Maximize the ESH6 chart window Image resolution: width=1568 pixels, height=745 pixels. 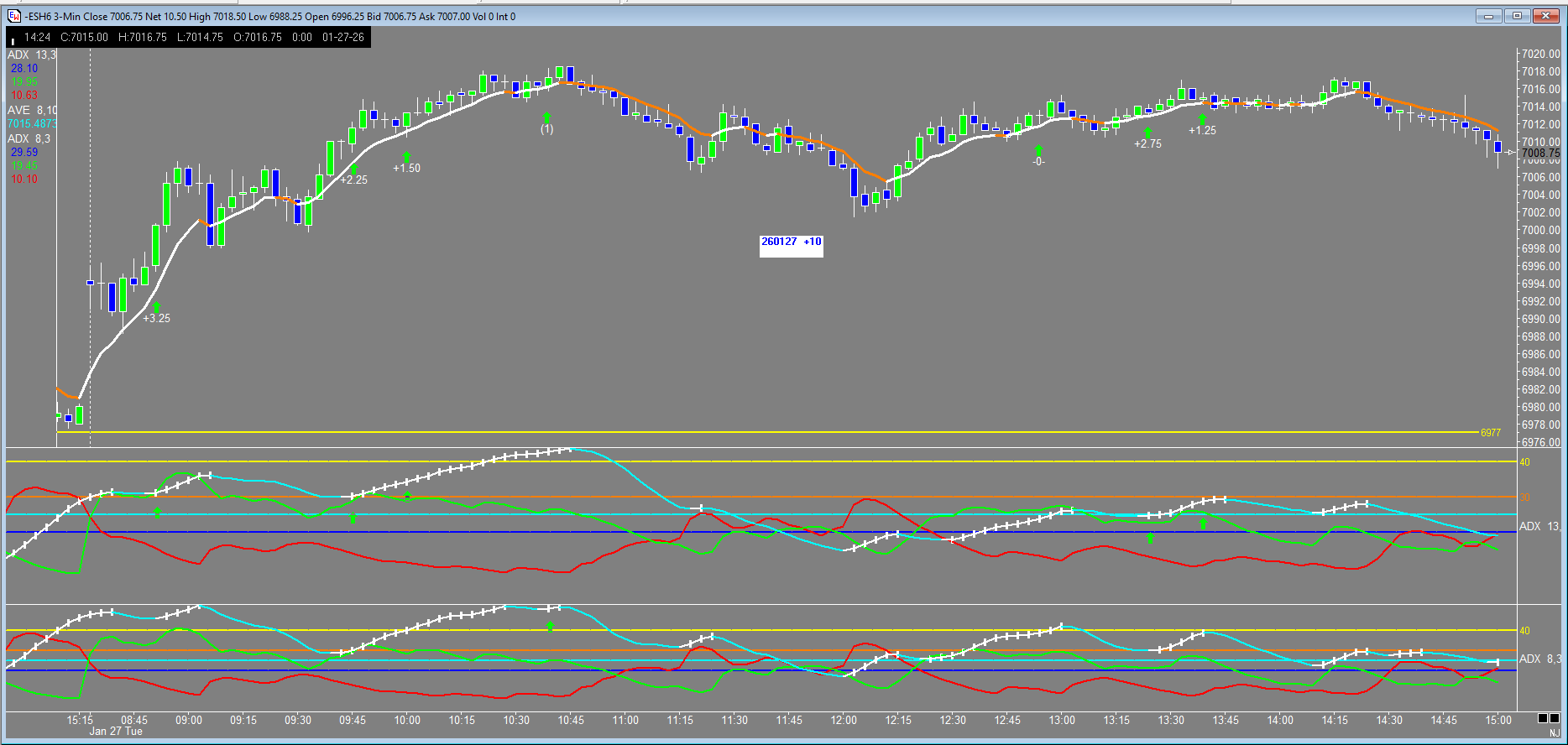(1517, 16)
